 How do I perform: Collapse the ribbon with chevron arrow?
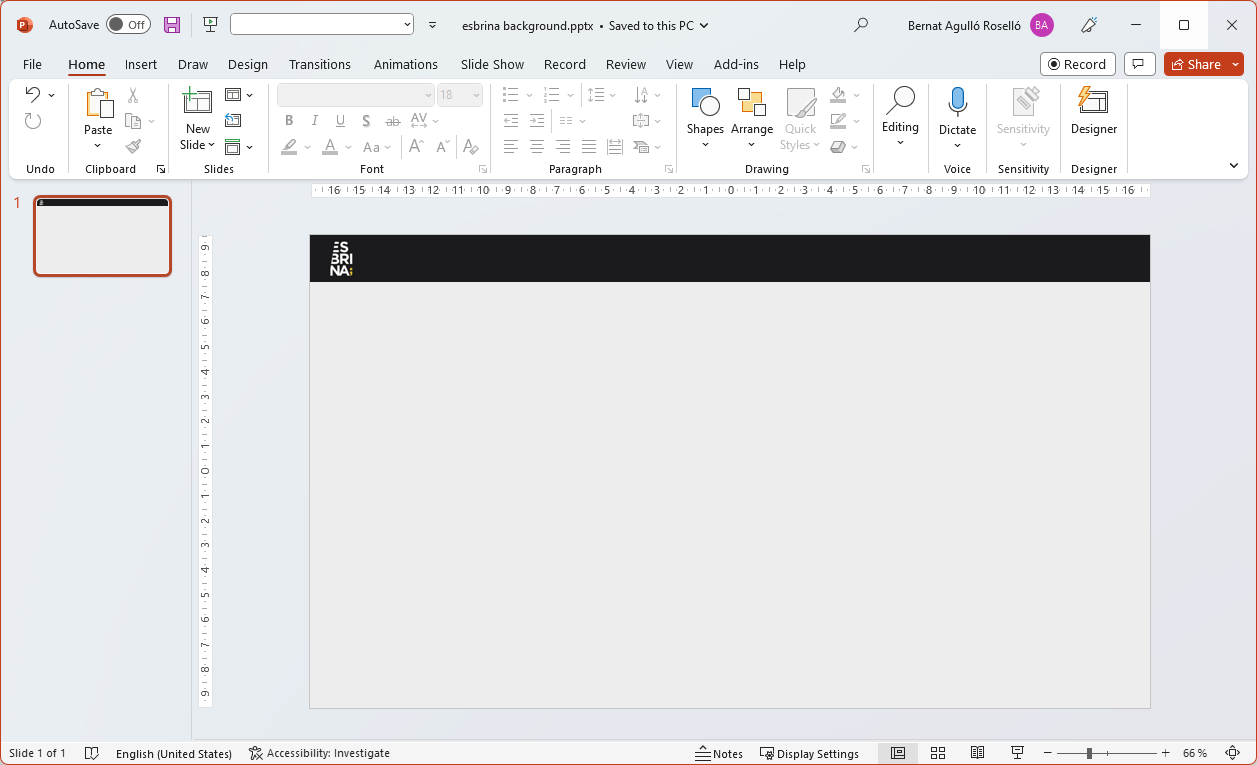1234,166
